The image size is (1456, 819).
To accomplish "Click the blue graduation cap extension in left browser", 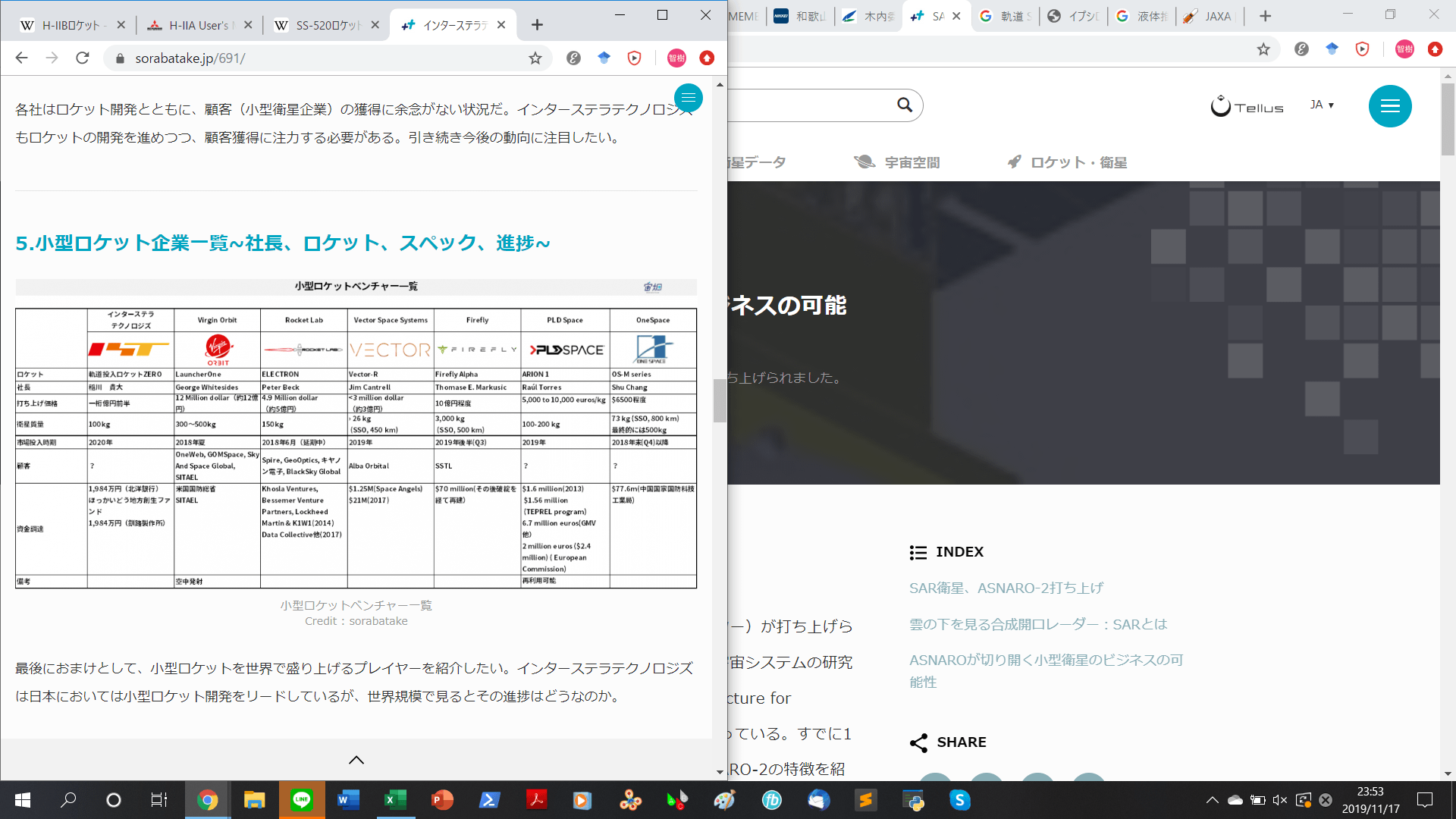I will 604,58.
